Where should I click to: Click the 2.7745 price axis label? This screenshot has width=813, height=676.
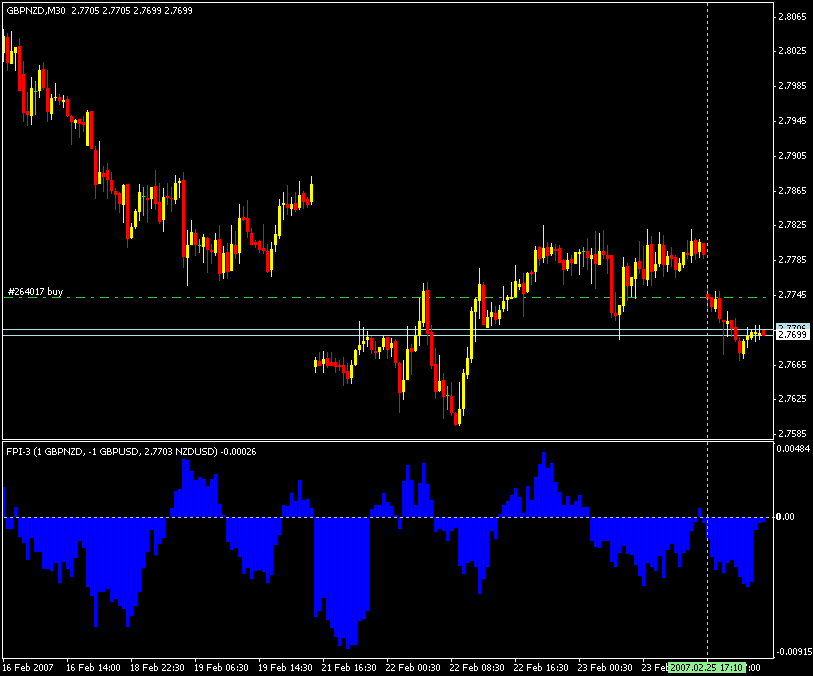(792, 294)
